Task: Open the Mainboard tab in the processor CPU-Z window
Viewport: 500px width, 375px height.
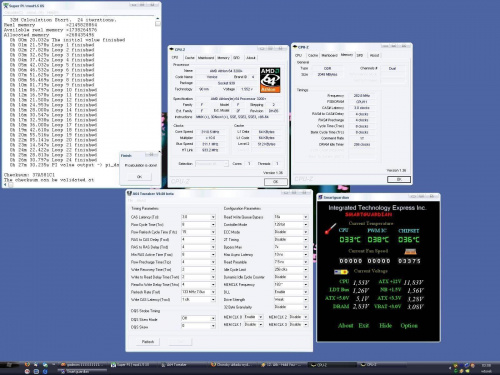Action: [206, 58]
